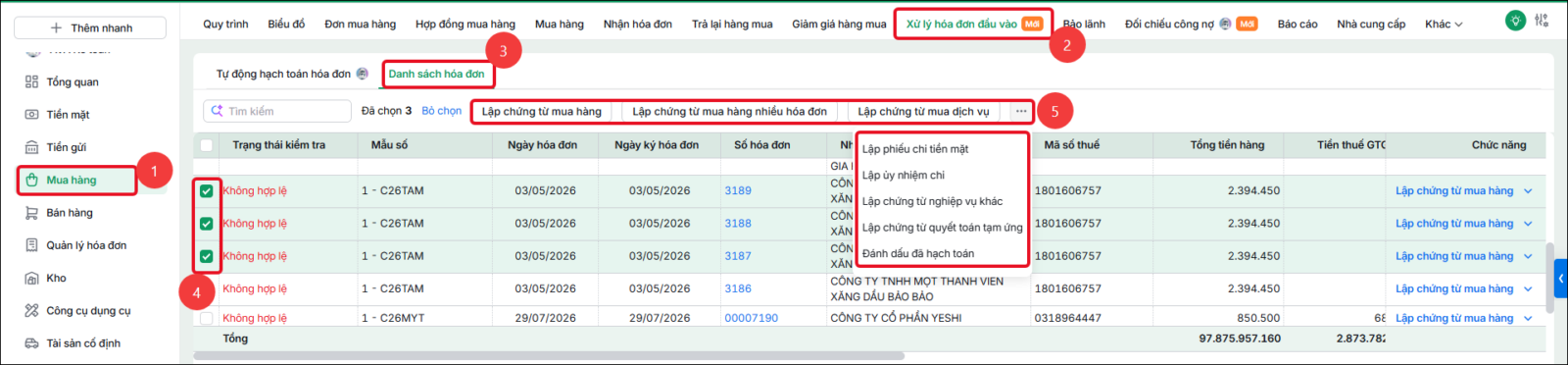Select Lập chứng từ quyết toán tạm ứng

942,227
